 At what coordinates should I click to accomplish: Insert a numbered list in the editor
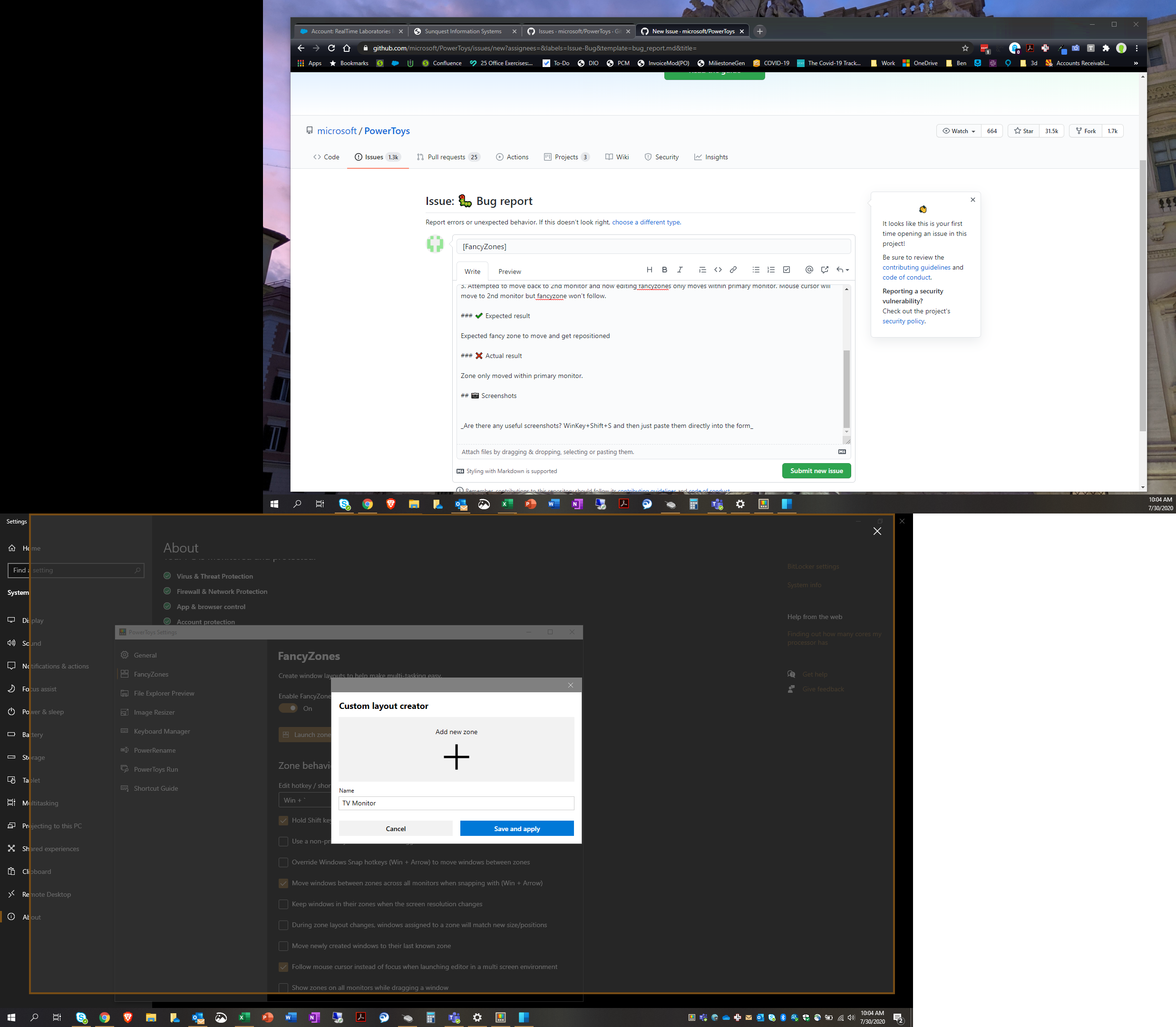771,270
